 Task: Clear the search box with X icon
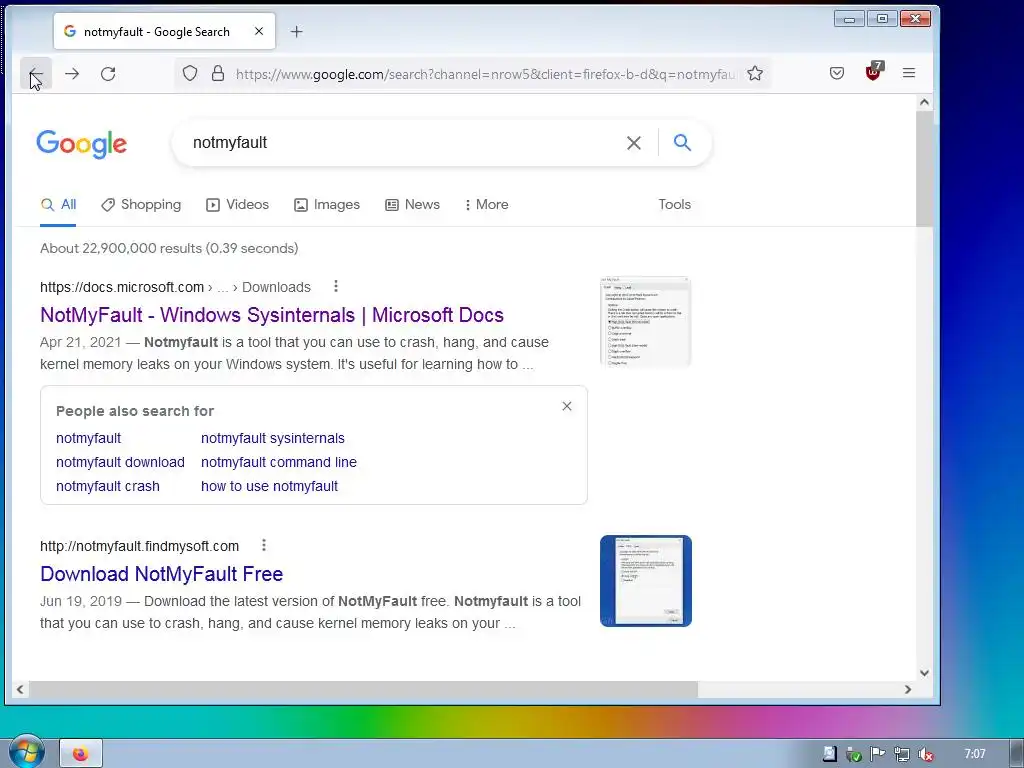point(633,143)
